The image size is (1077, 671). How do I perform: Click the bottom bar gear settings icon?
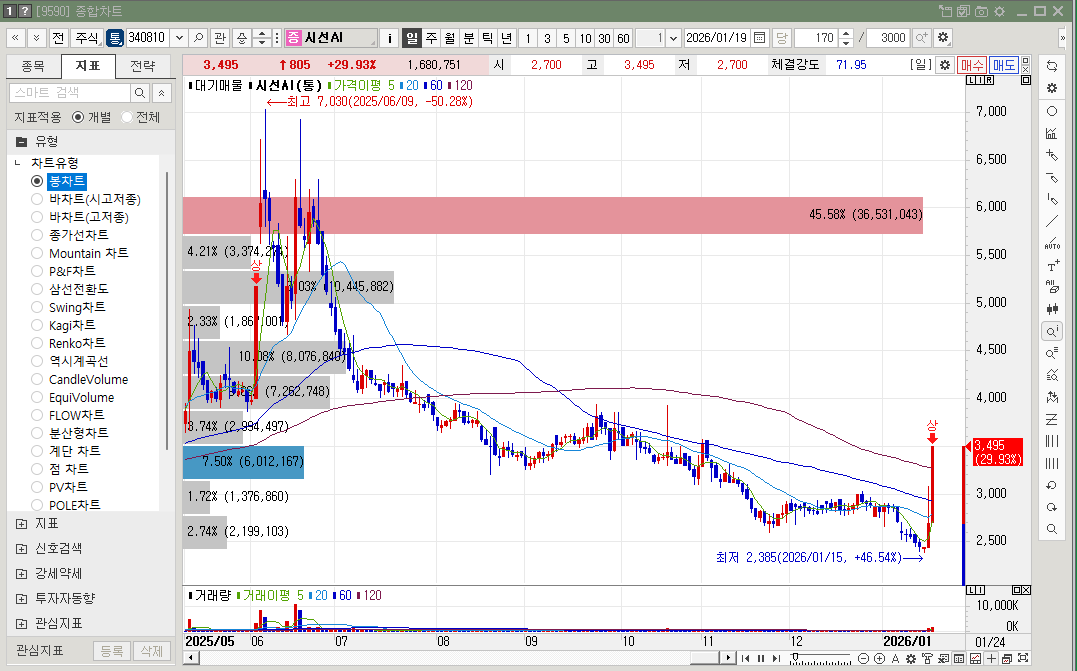click(911, 659)
